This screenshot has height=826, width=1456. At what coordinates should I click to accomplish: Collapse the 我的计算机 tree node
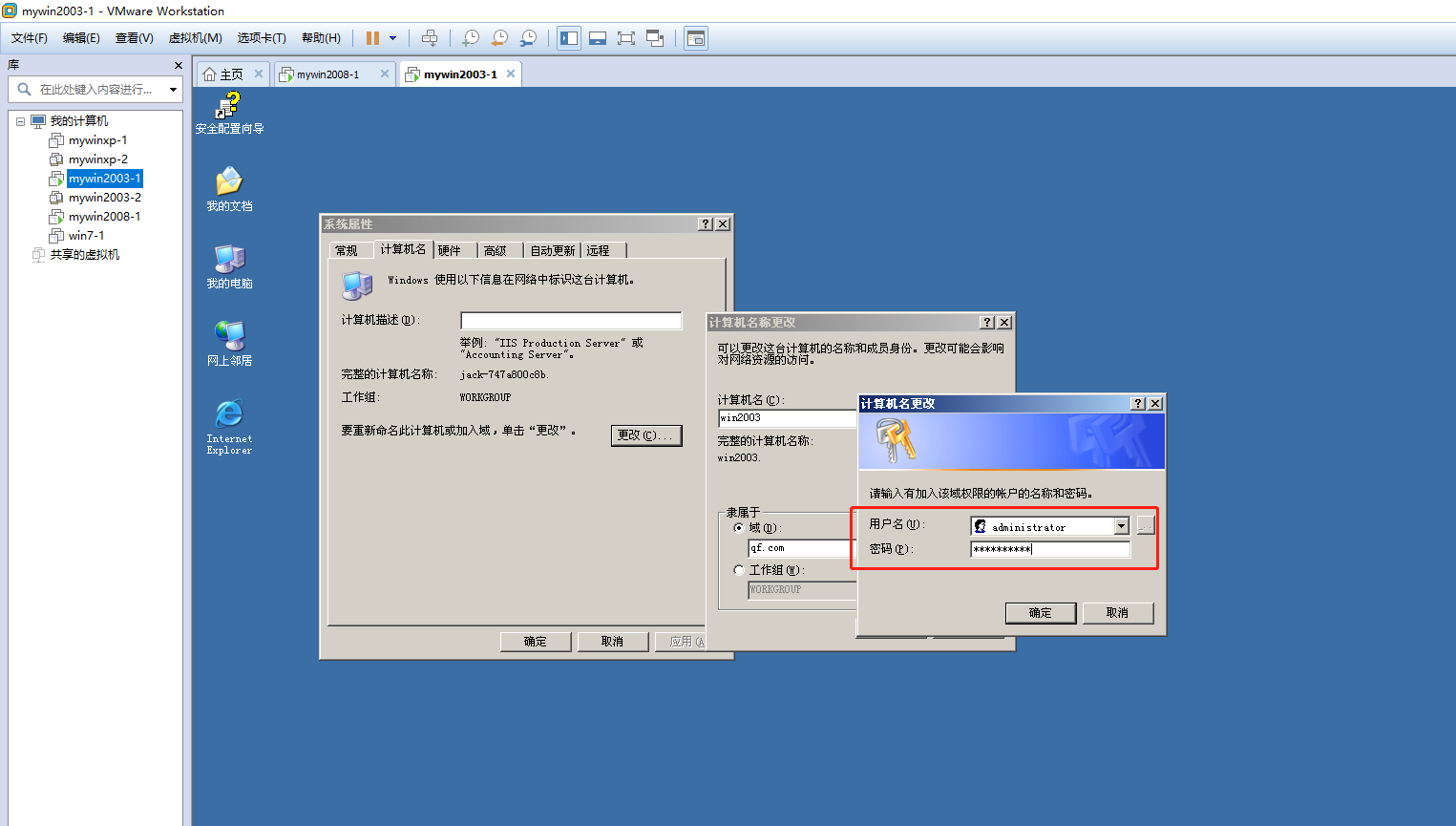20,121
